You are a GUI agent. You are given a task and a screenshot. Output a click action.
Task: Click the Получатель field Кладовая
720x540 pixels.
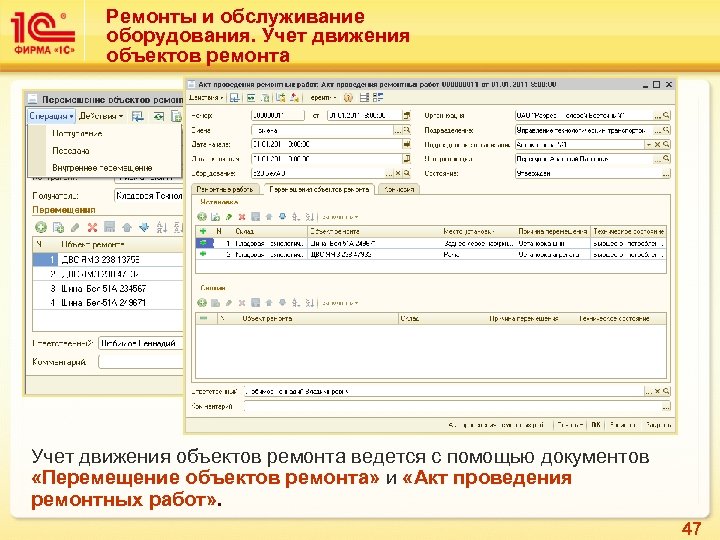pyautogui.click(x=148, y=196)
